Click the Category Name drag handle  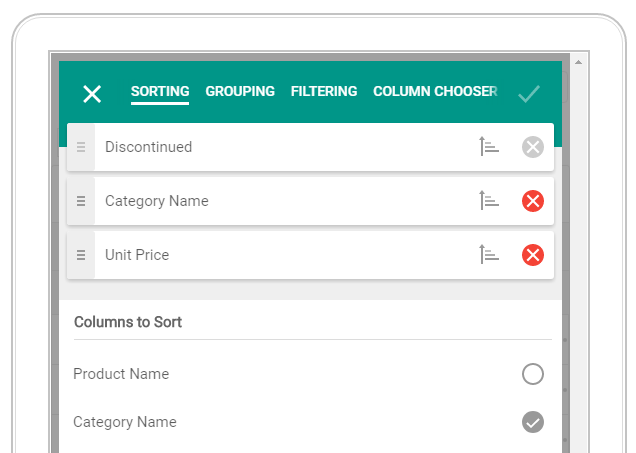click(x=81, y=201)
